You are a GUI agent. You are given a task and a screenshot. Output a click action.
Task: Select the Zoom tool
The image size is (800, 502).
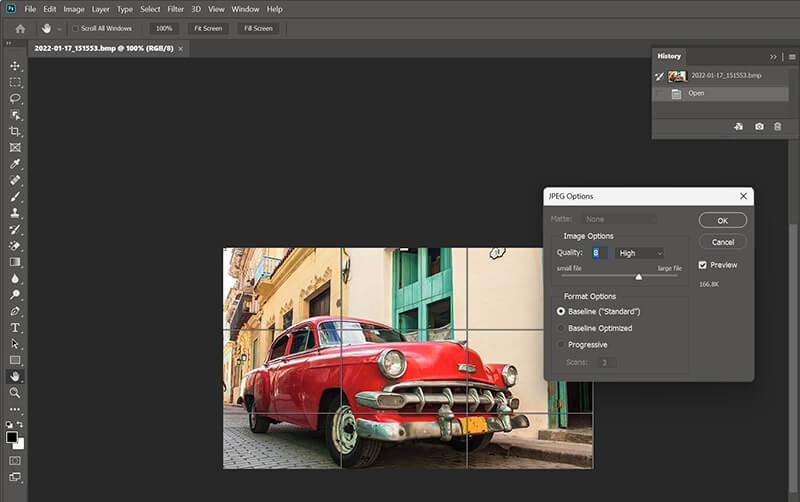(x=15, y=392)
